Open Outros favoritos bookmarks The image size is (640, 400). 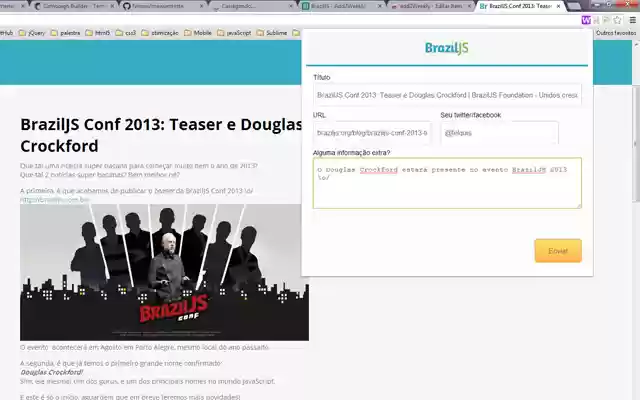(616, 33)
